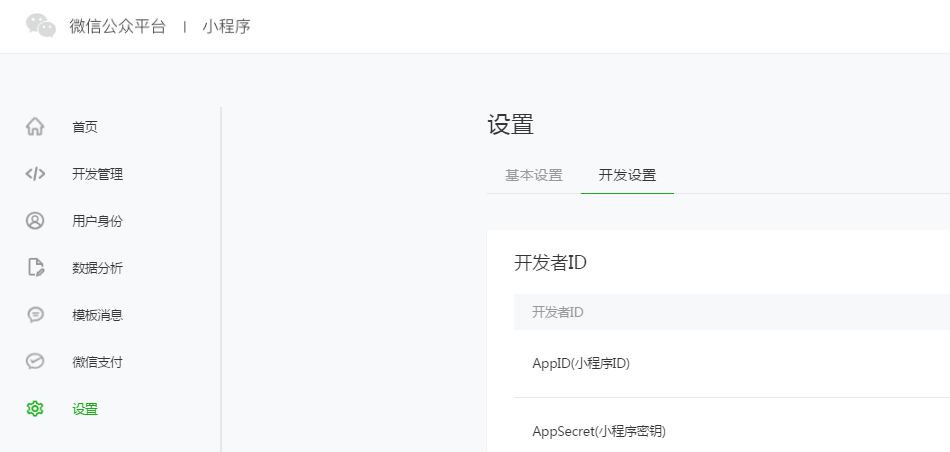Open the 首页 menu item
The width and height of the screenshot is (950, 452).
point(85,127)
